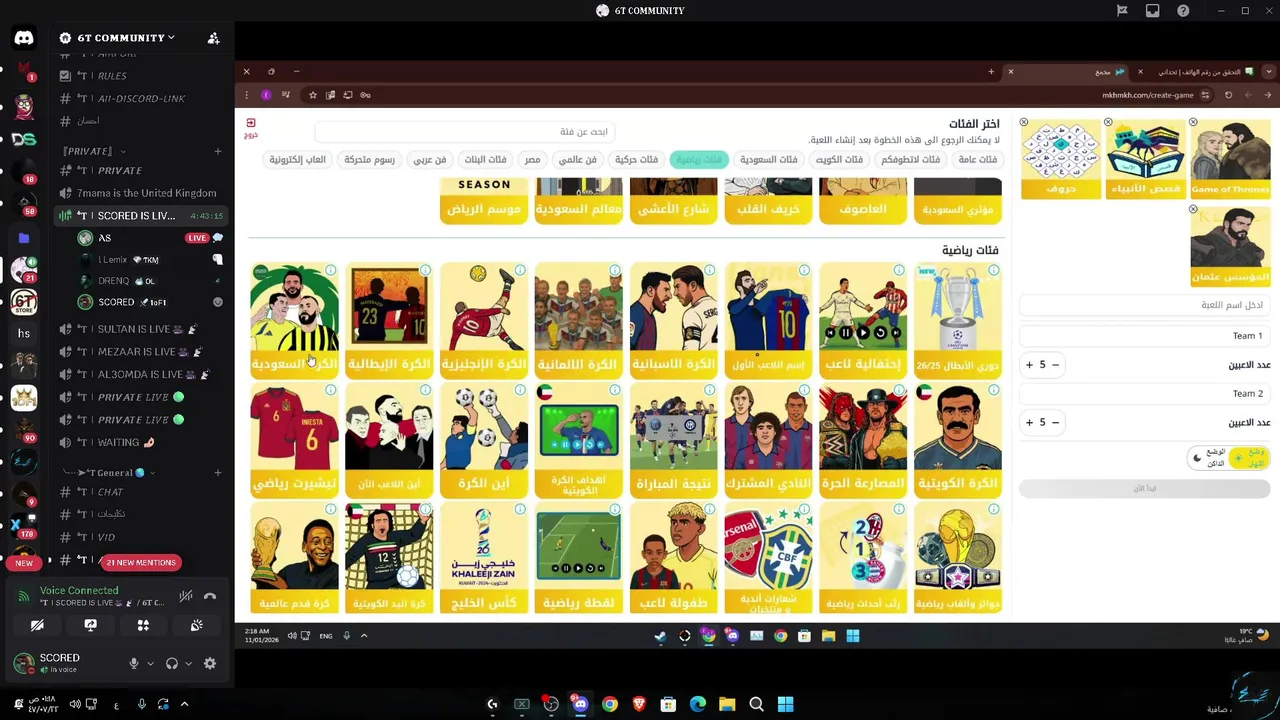Decrease Team 1 player count with minus

point(1055,365)
